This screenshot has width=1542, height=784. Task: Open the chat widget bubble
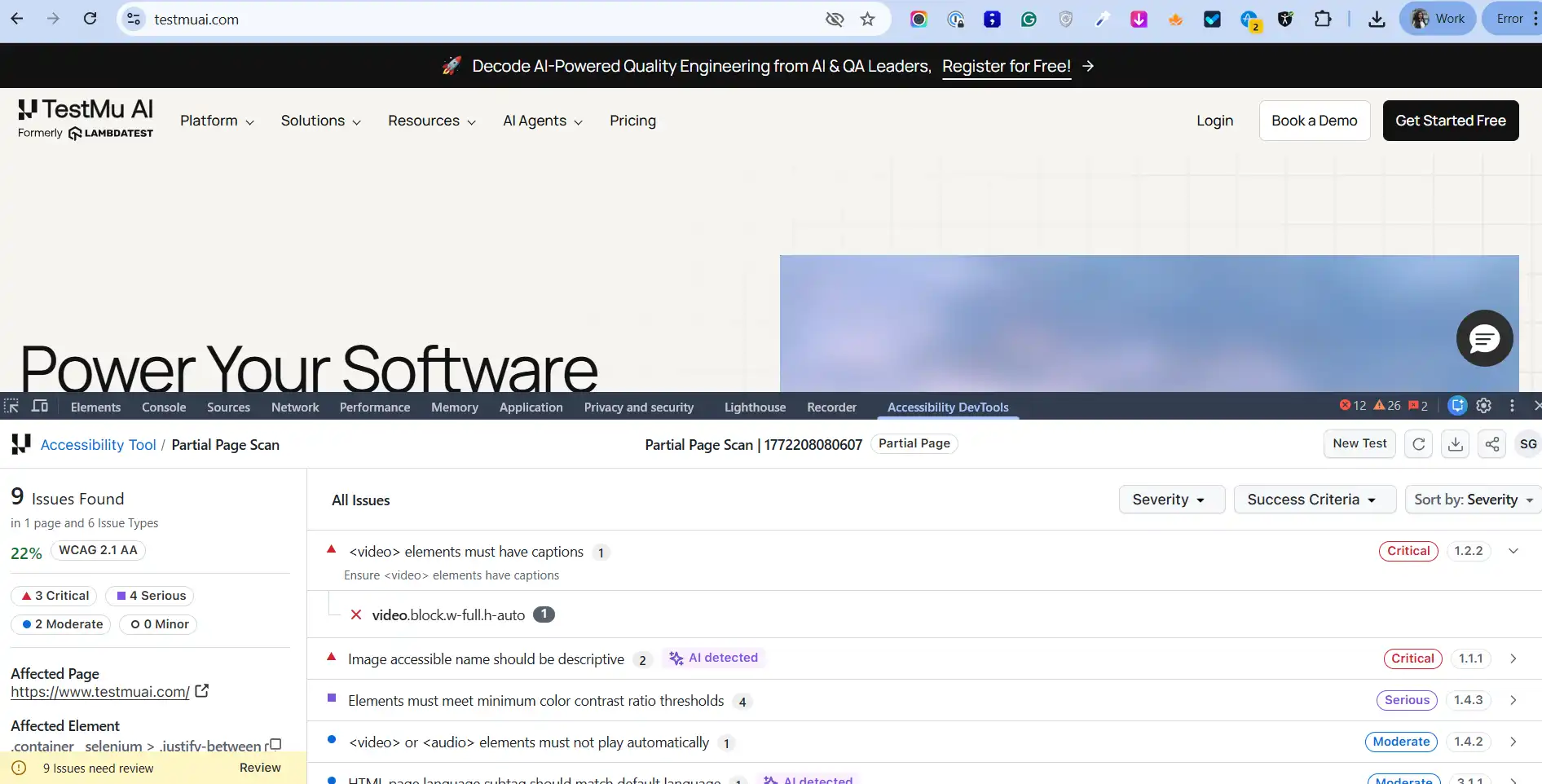click(1484, 338)
